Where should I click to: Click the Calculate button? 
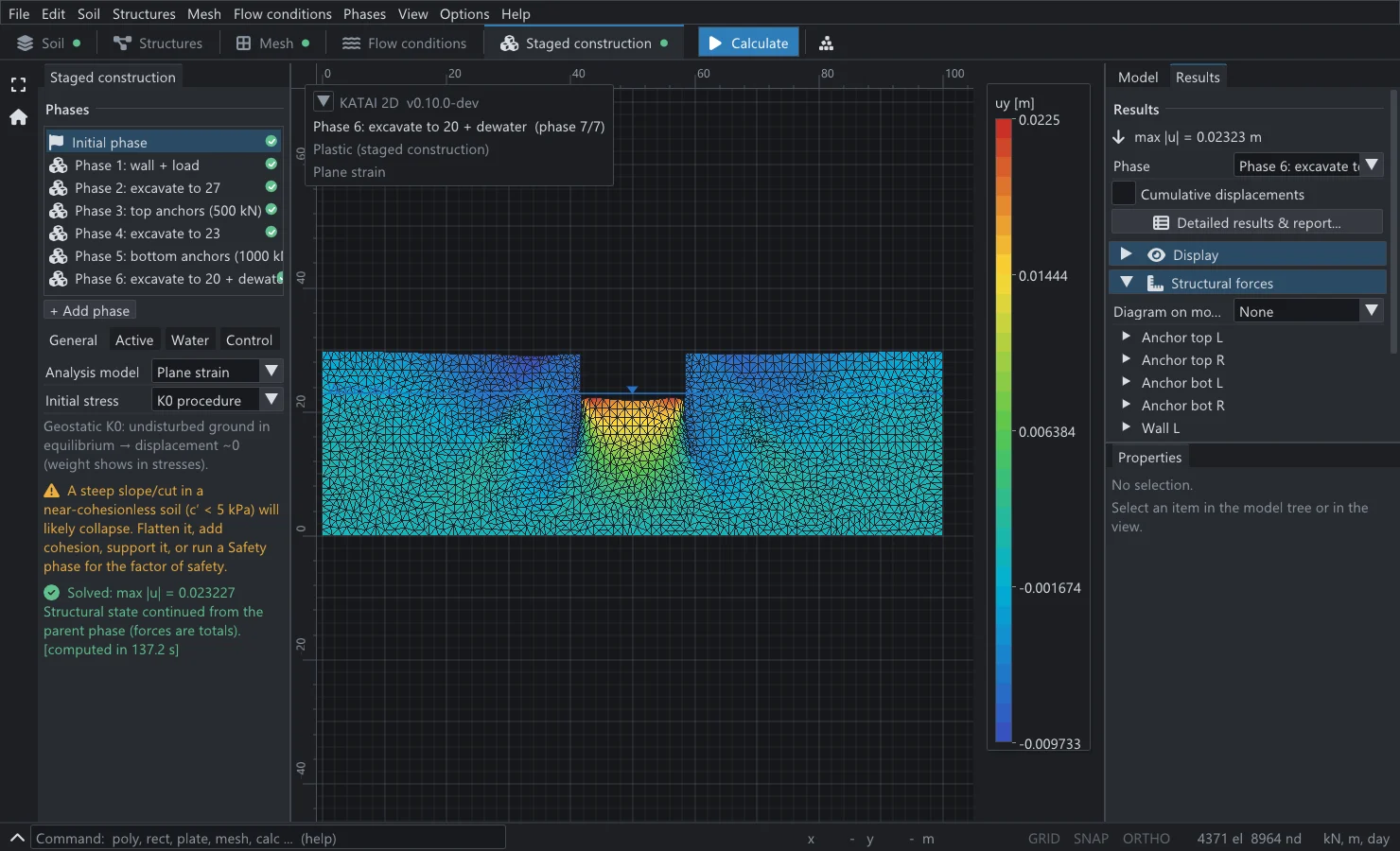click(748, 43)
